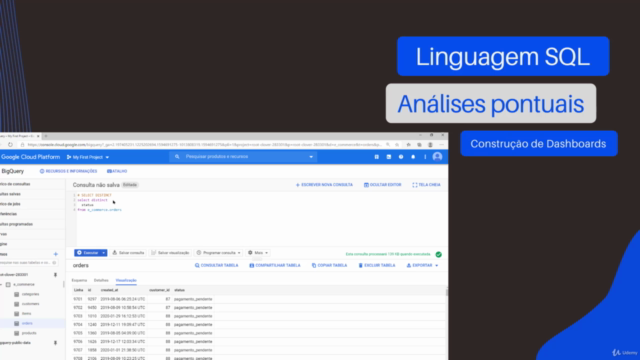Screen dimensions: 640x360
Task: Click ESCREVER NOVA CONSULTA link
Action: pyautogui.click(x=324, y=185)
